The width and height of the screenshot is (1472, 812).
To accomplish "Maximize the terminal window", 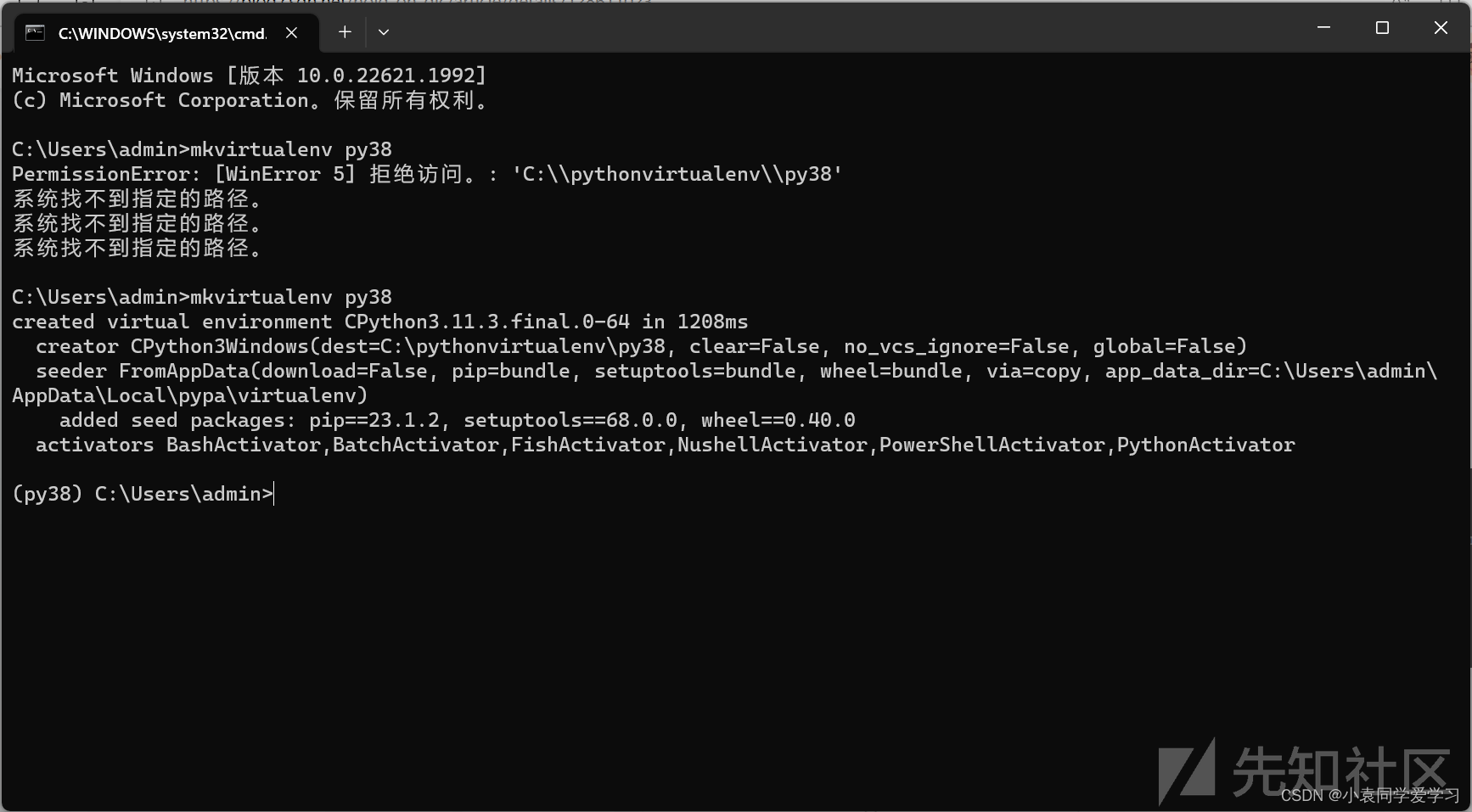I will click(x=1381, y=27).
